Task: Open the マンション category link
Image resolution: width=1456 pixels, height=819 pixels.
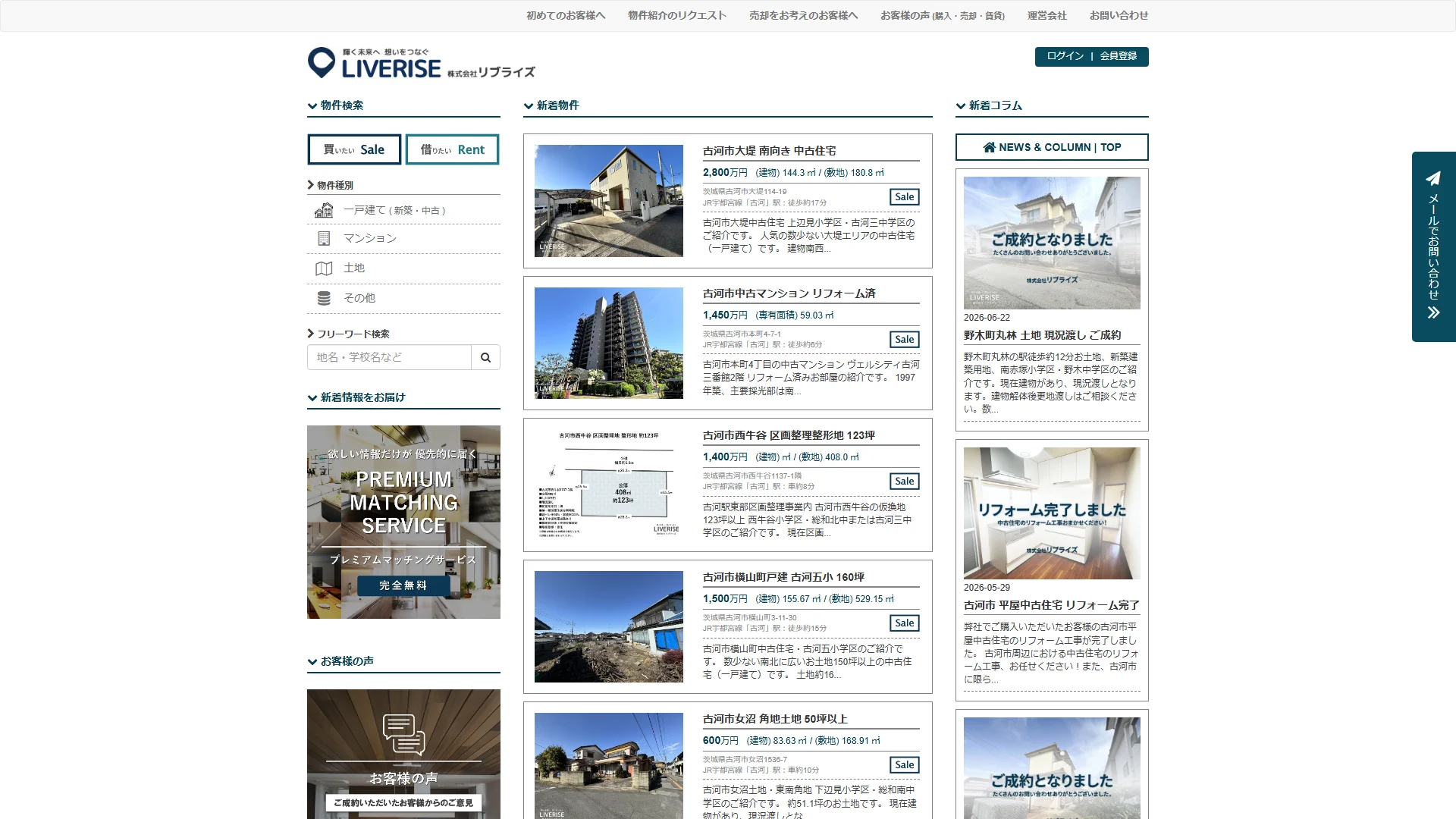Action: (x=403, y=238)
